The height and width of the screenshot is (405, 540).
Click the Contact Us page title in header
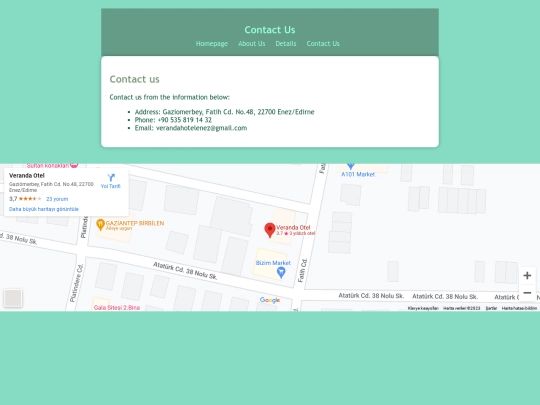pyautogui.click(x=270, y=30)
